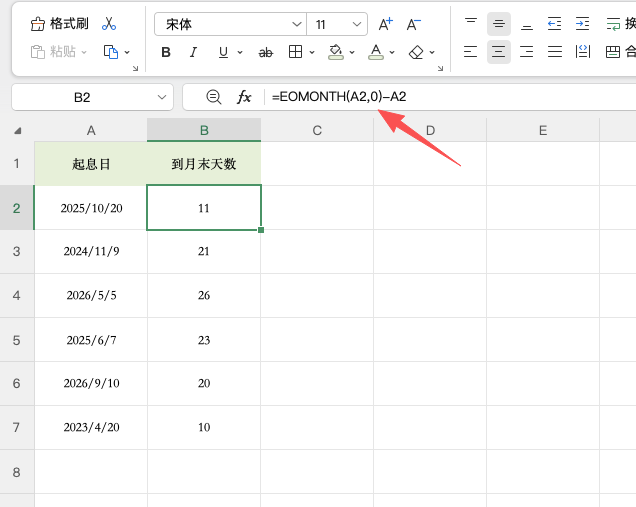Open clipboard group dialog launcher
The width and height of the screenshot is (636, 507).
(135, 69)
